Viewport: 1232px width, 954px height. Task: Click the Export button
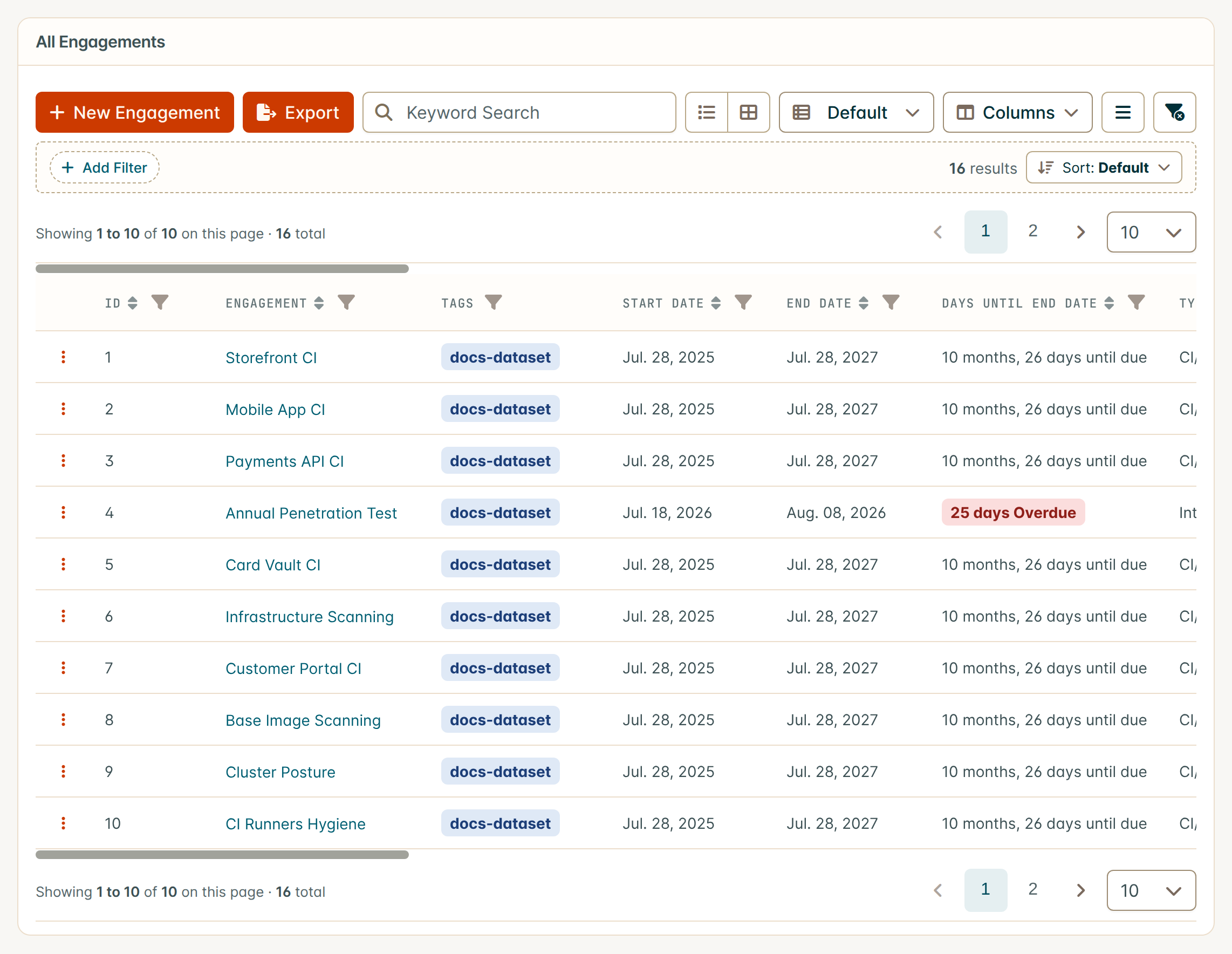point(298,112)
